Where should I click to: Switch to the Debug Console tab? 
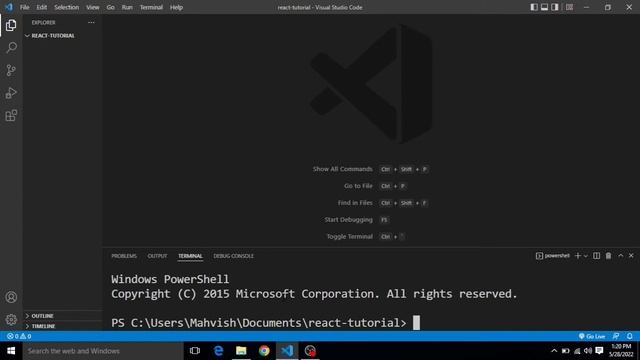(233, 256)
